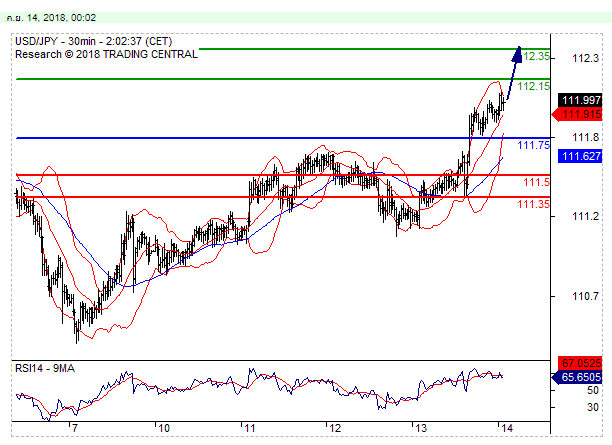
Task: Click the RSI axis level 30
Action: pos(592,407)
